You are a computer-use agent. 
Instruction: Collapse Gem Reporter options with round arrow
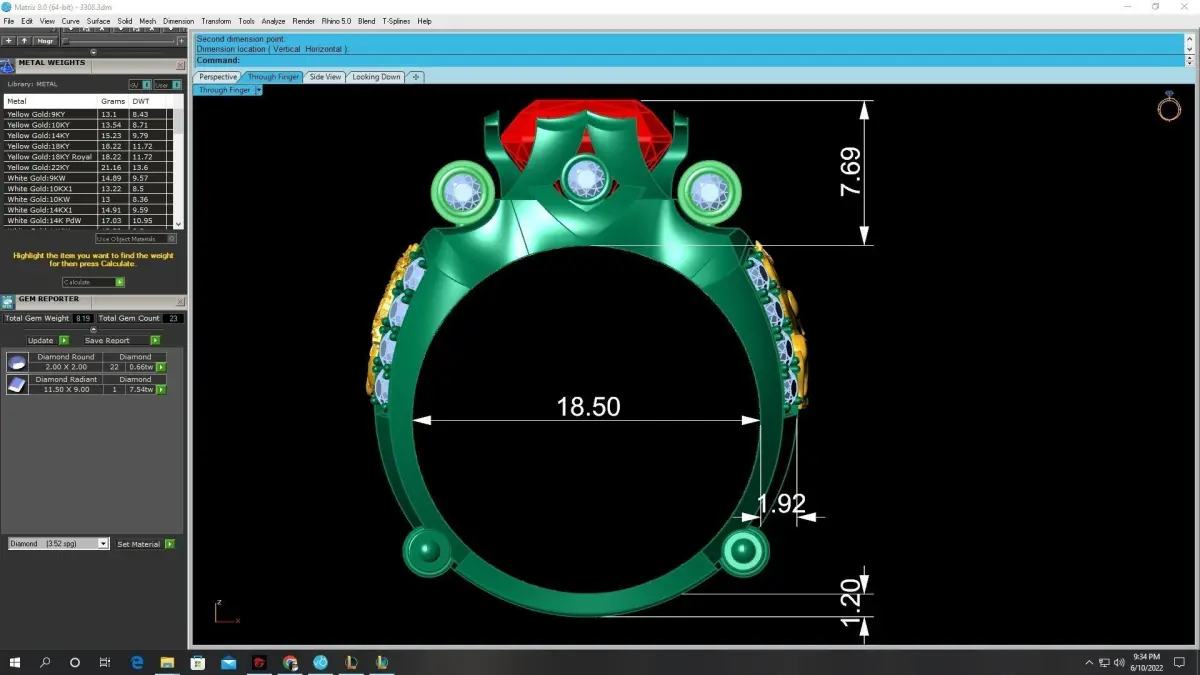click(x=93, y=329)
